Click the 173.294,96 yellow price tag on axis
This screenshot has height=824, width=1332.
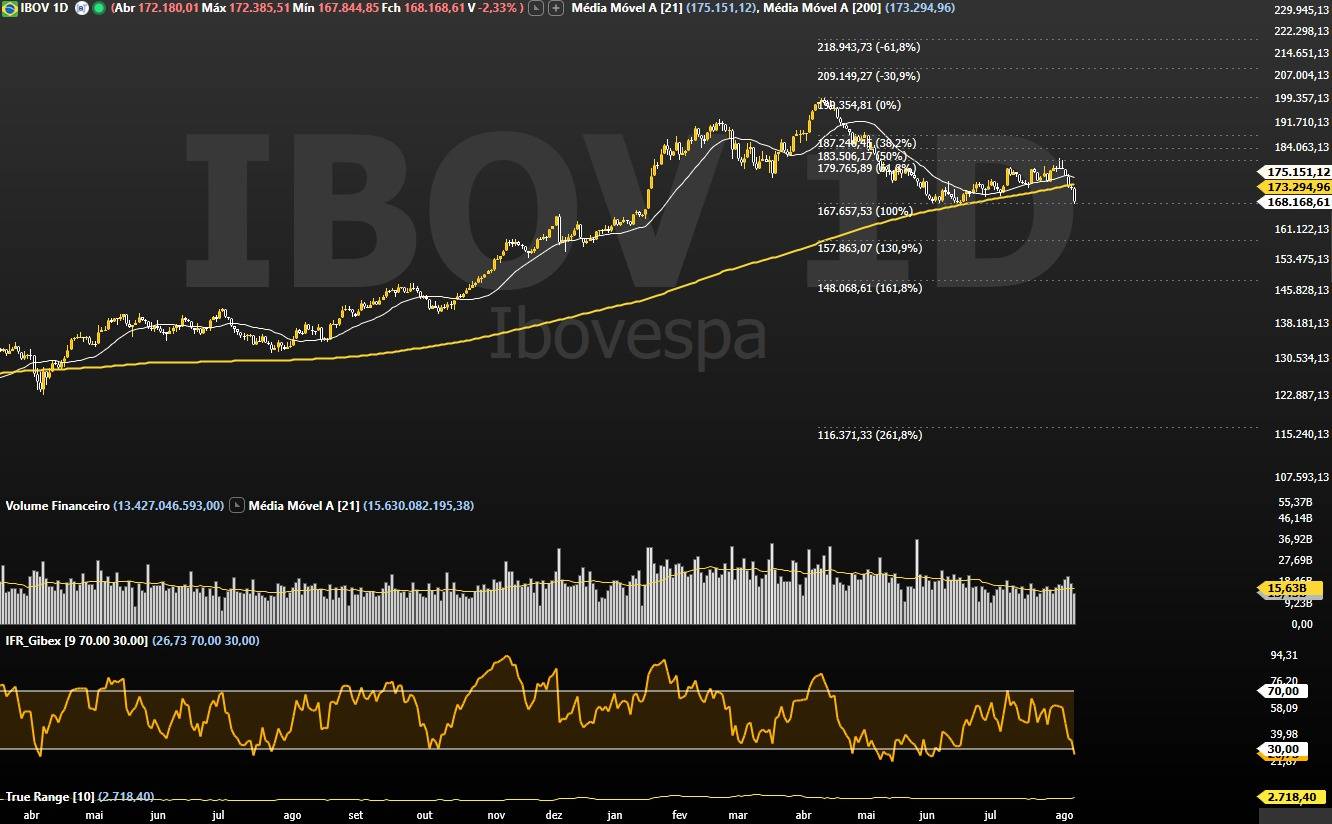1297,187
